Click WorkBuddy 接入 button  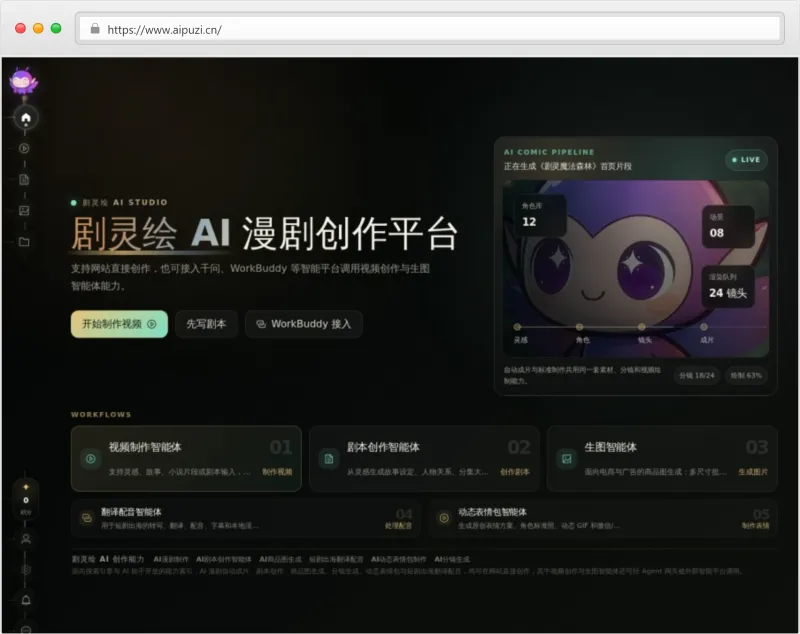coord(304,324)
